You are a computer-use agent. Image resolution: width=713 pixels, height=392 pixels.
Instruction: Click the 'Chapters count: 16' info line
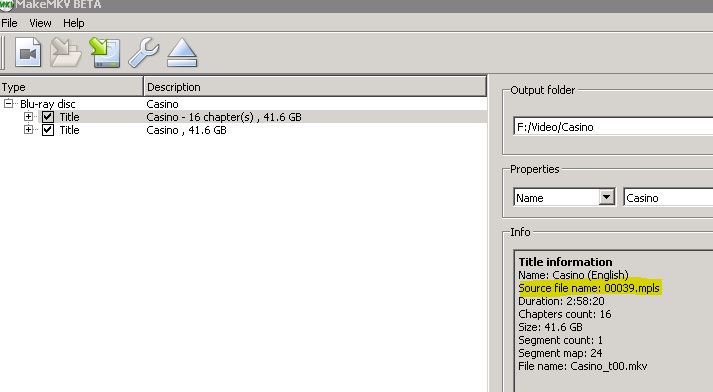pos(565,314)
